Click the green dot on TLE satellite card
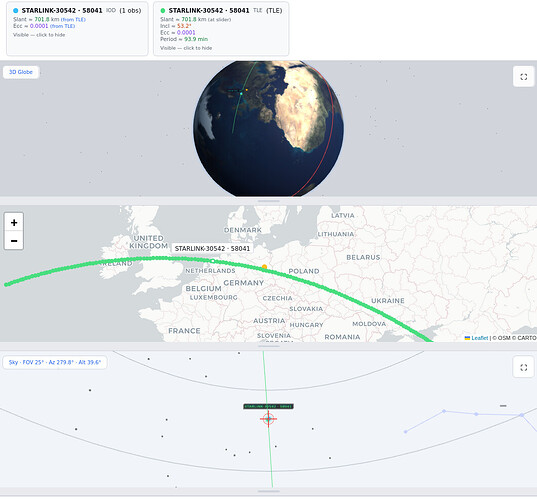The width and height of the screenshot is (537, 500). [x=163, y=11]
